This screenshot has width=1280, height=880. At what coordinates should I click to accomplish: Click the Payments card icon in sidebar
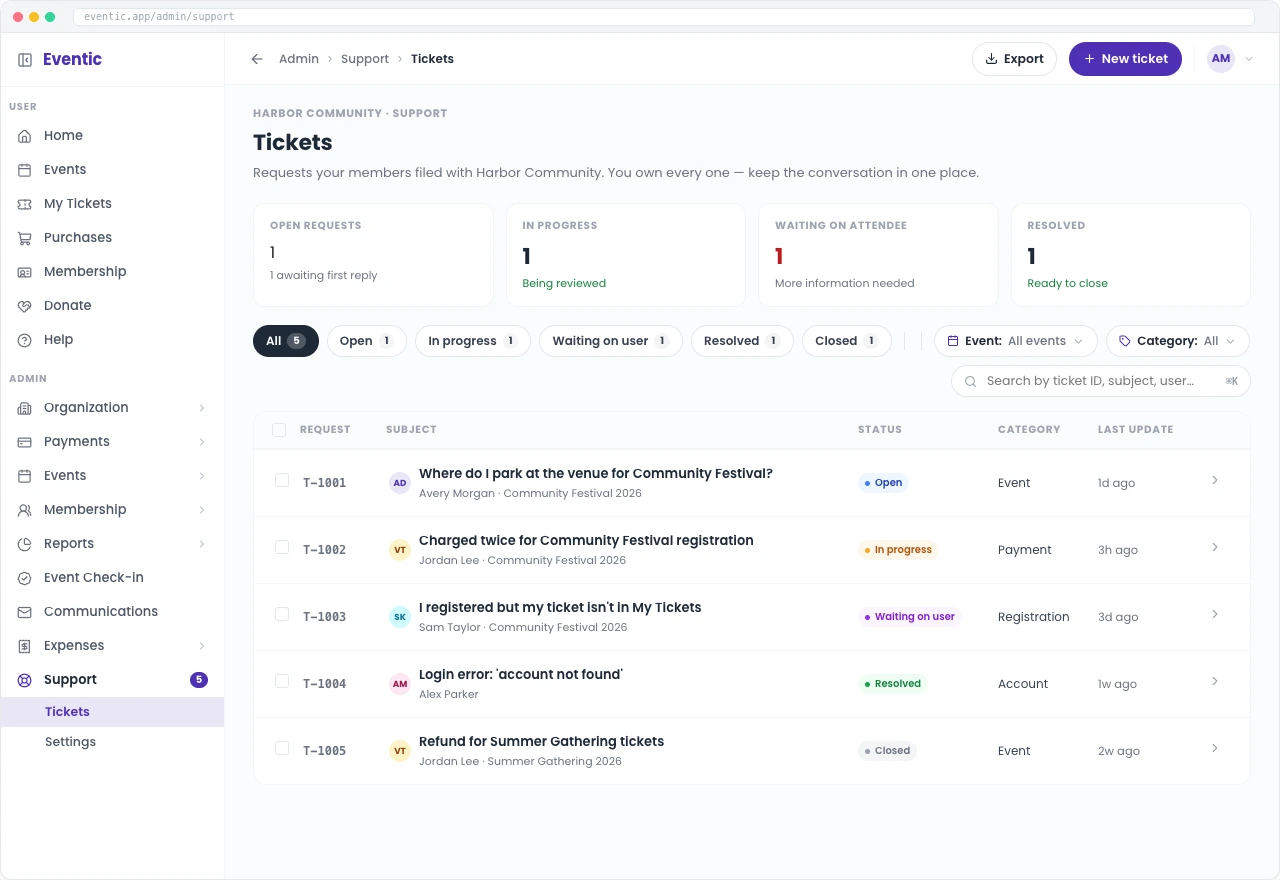[x=25, y=442]
